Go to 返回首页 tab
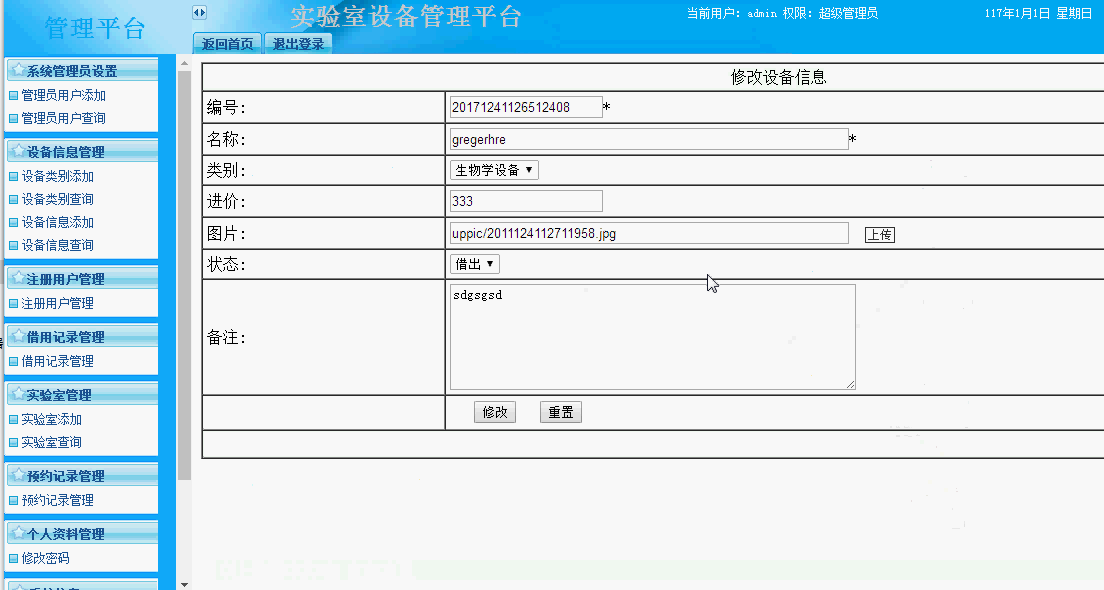Image resolution: width=1104 pixels, height=590 pixels. [227, 44]
